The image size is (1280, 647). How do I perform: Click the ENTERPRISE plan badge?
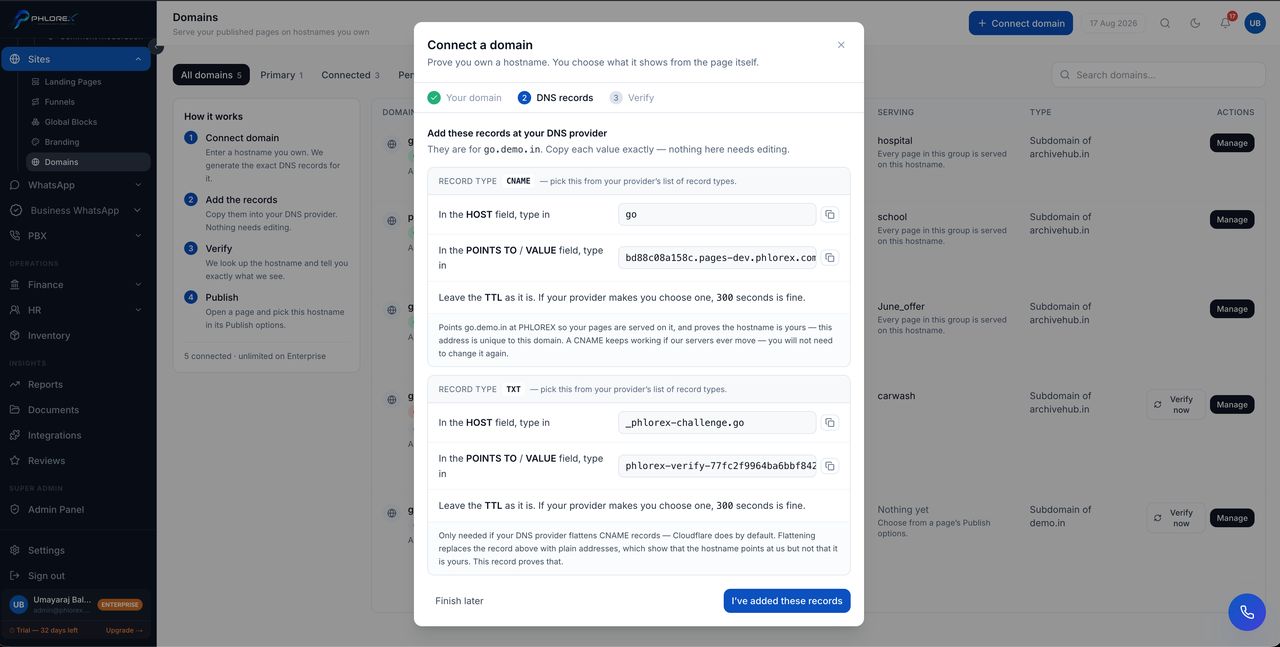120,605
